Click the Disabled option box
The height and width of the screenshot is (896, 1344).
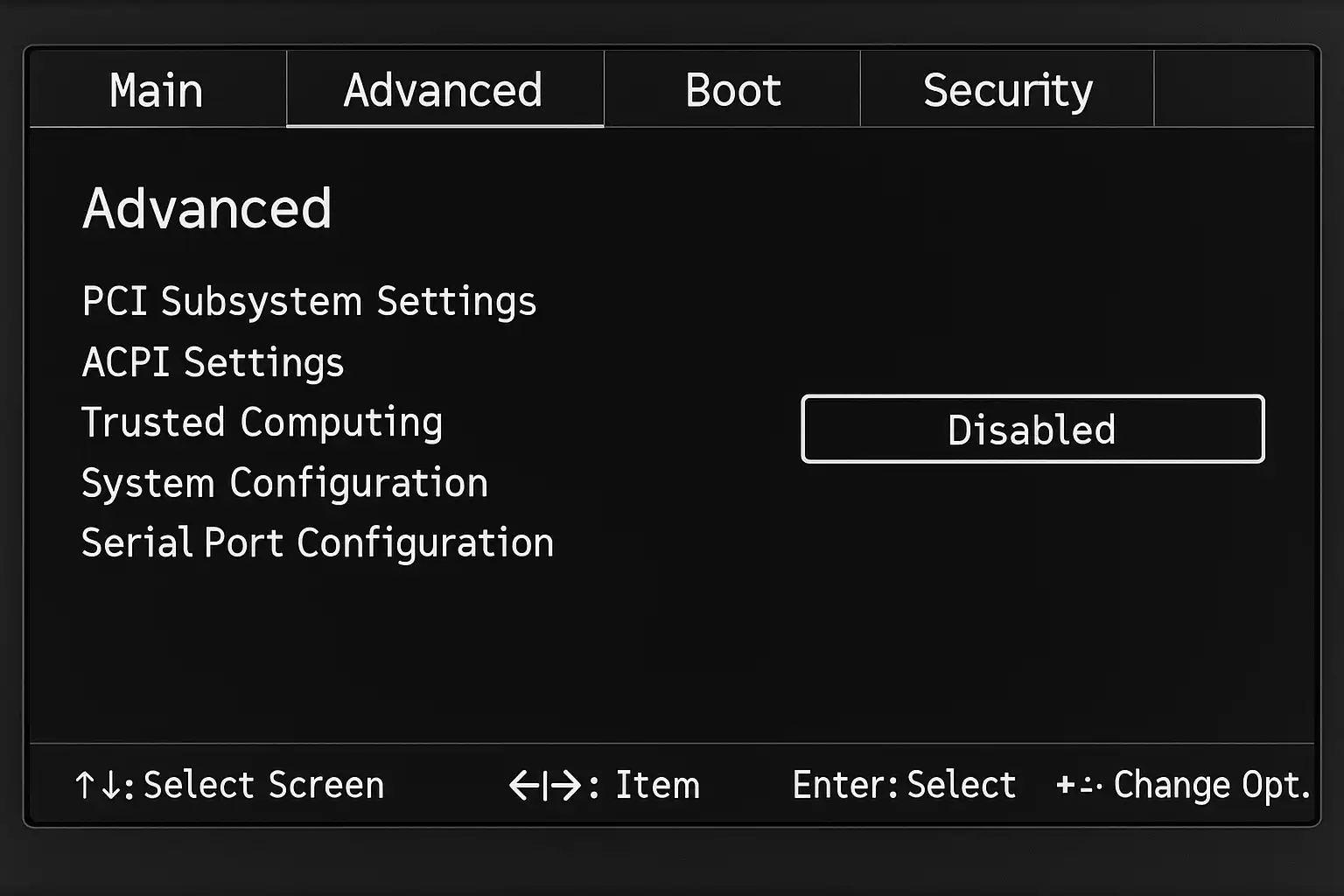[x=1032, y=430]
